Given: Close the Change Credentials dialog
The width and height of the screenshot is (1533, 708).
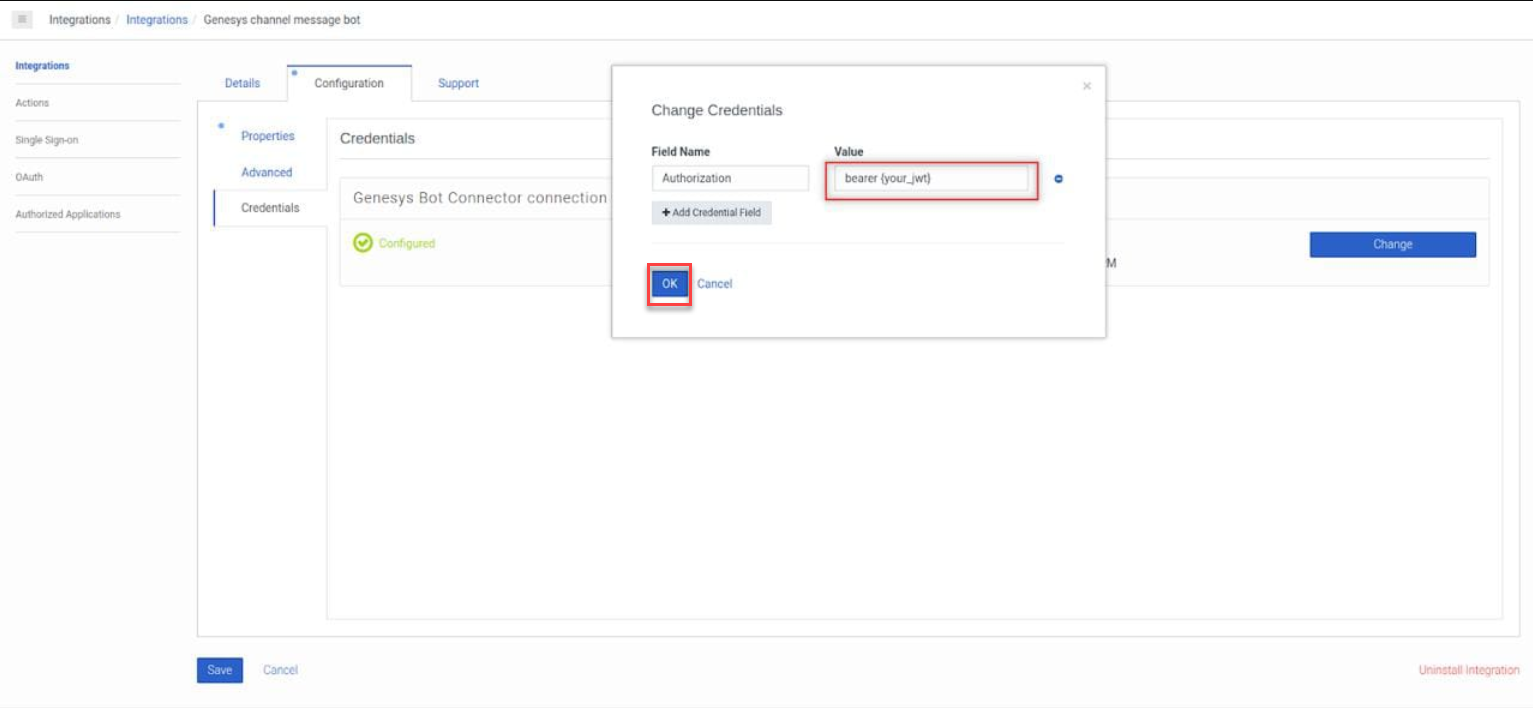Looking at the screenshot, I should 1088,85.
